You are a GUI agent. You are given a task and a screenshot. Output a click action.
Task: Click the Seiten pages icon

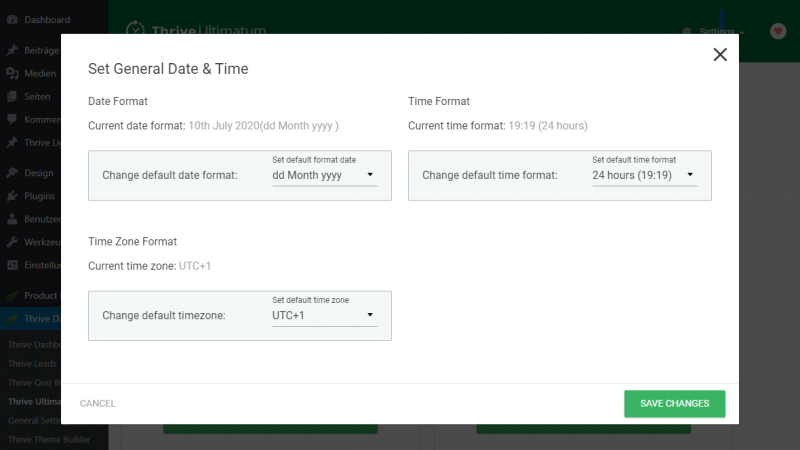coord(12,96)
